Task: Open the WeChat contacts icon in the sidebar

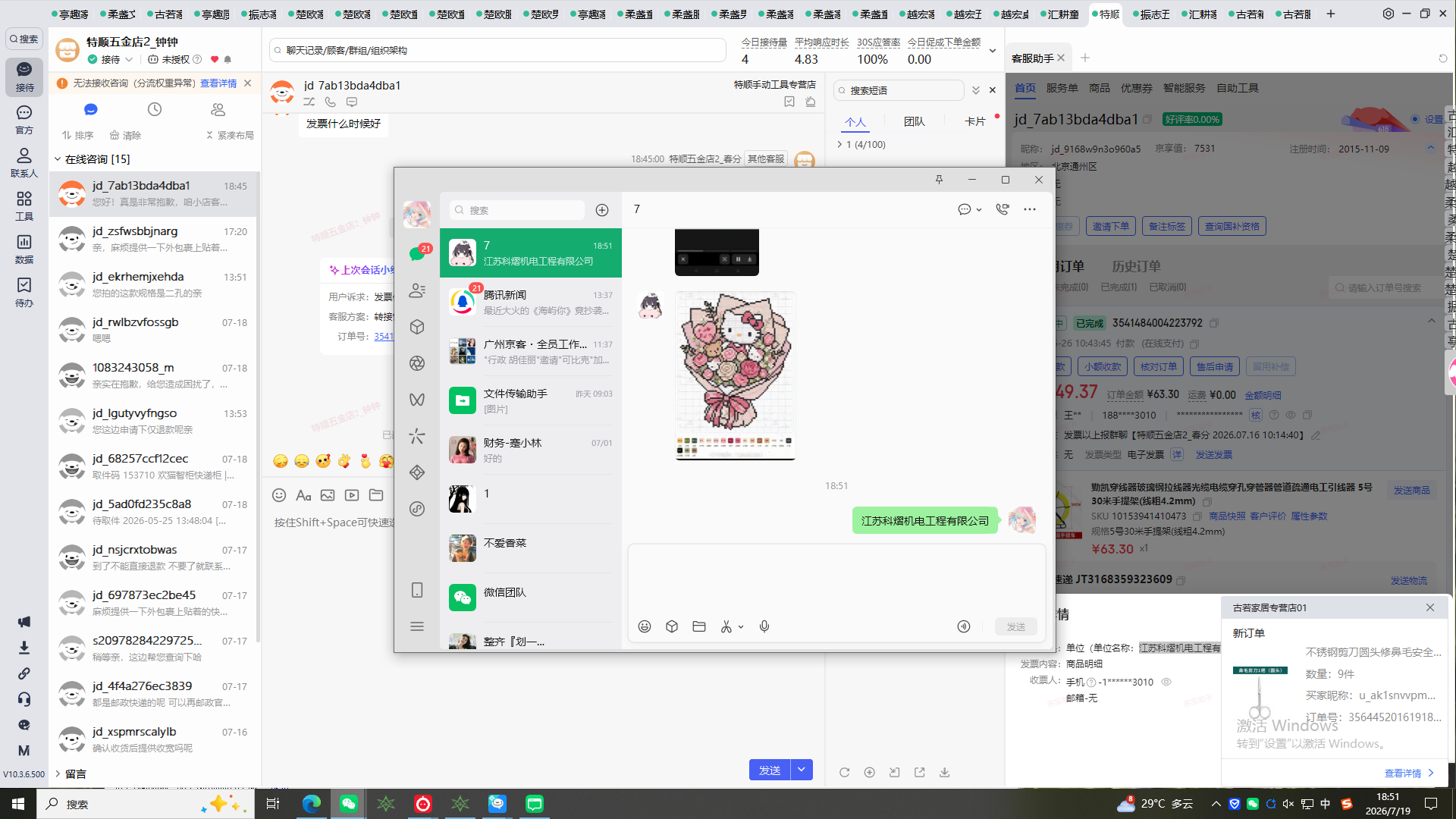Action: click(x=417, y=290)
